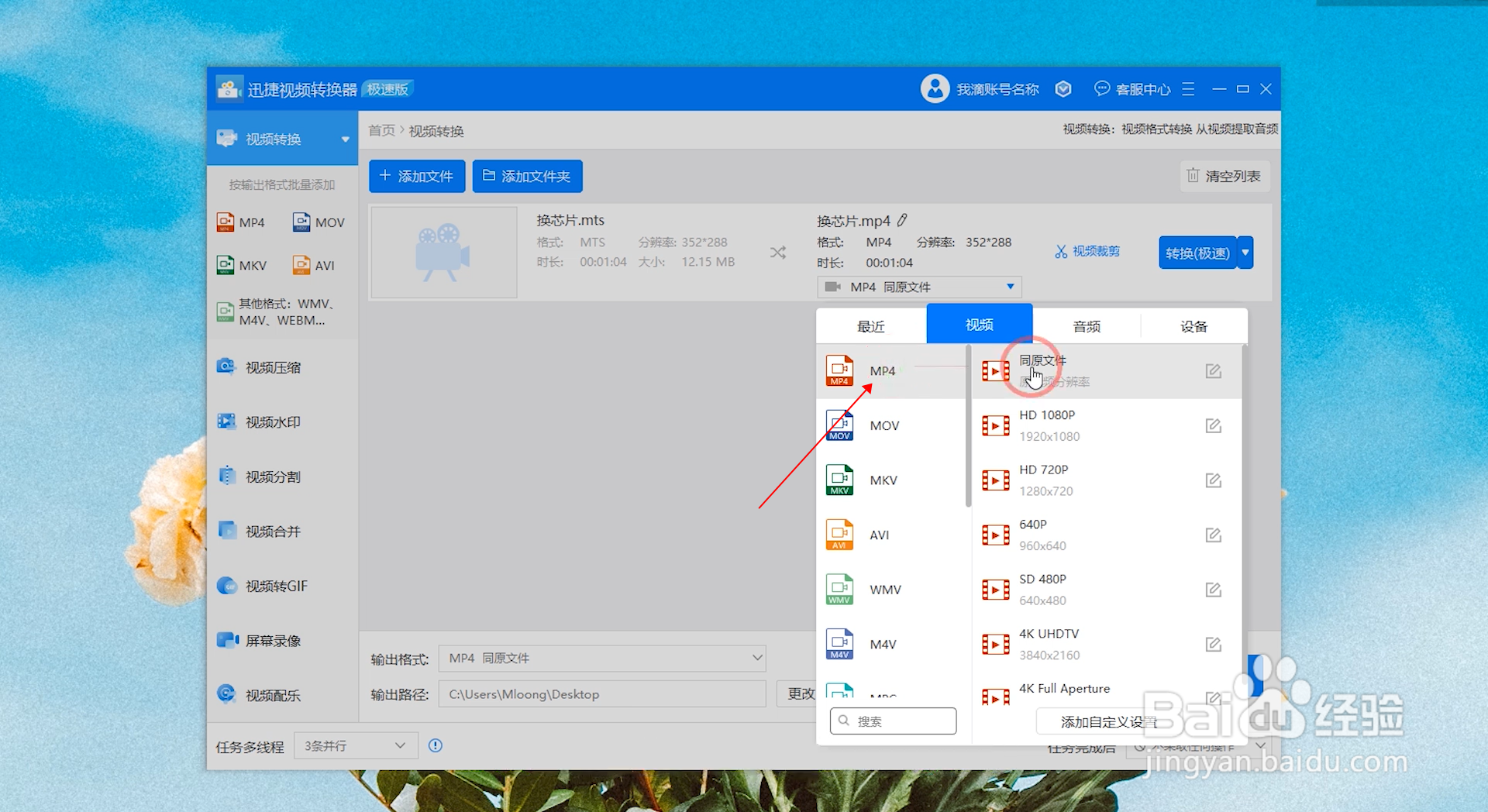Choose MP4 in the format list
1488x812 pixels.
[x=891, y=371]
